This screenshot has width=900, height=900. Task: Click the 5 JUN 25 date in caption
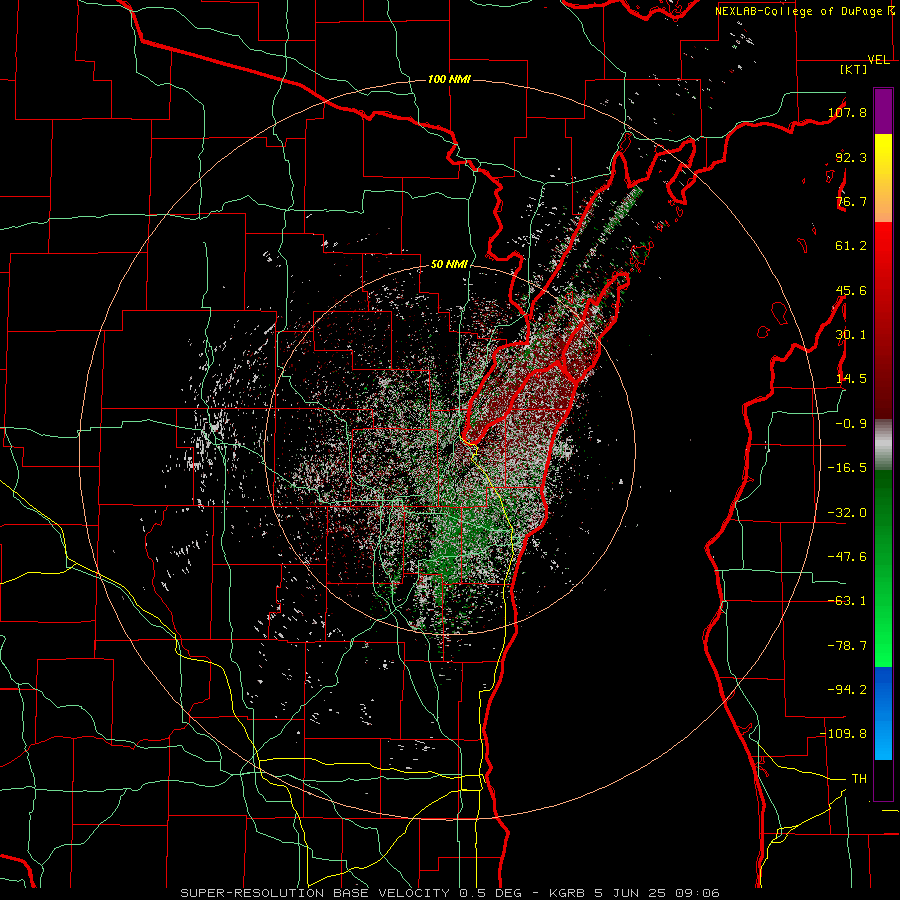630,893
